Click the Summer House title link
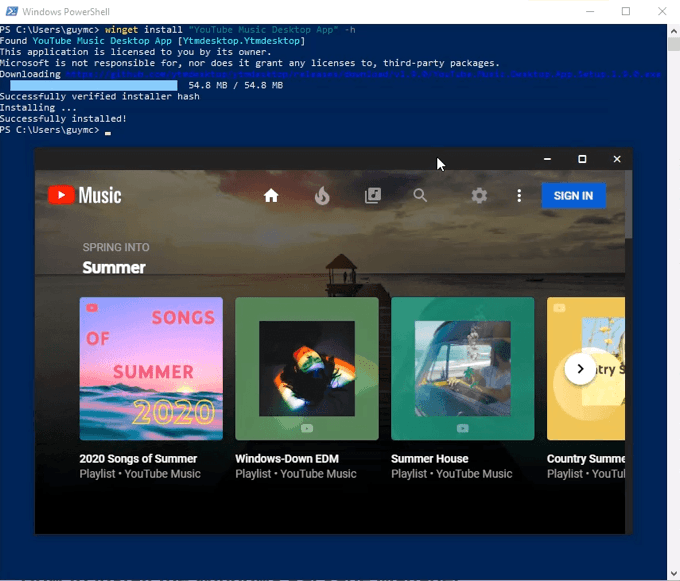The width and height of the screenshot is (680, 581). 429,459
